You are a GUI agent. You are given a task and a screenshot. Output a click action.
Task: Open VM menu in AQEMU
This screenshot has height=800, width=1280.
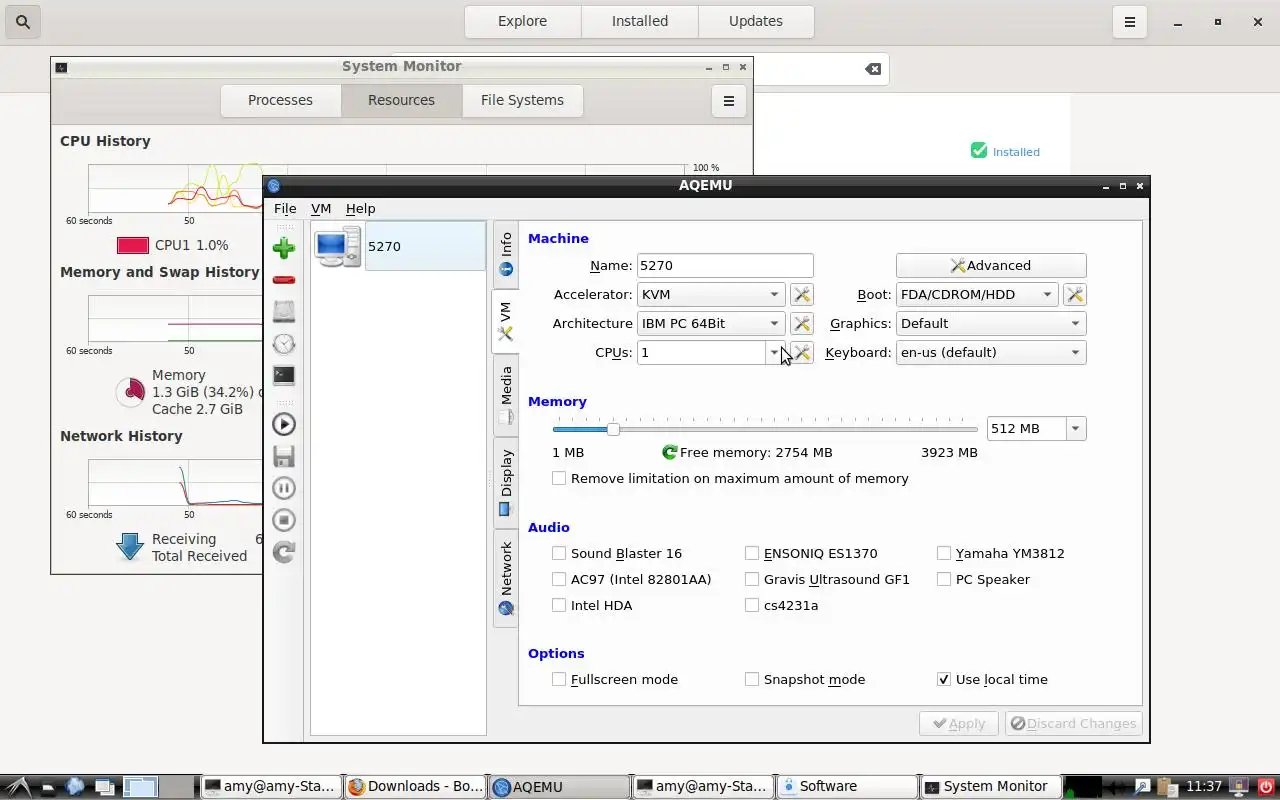point(321,208)
